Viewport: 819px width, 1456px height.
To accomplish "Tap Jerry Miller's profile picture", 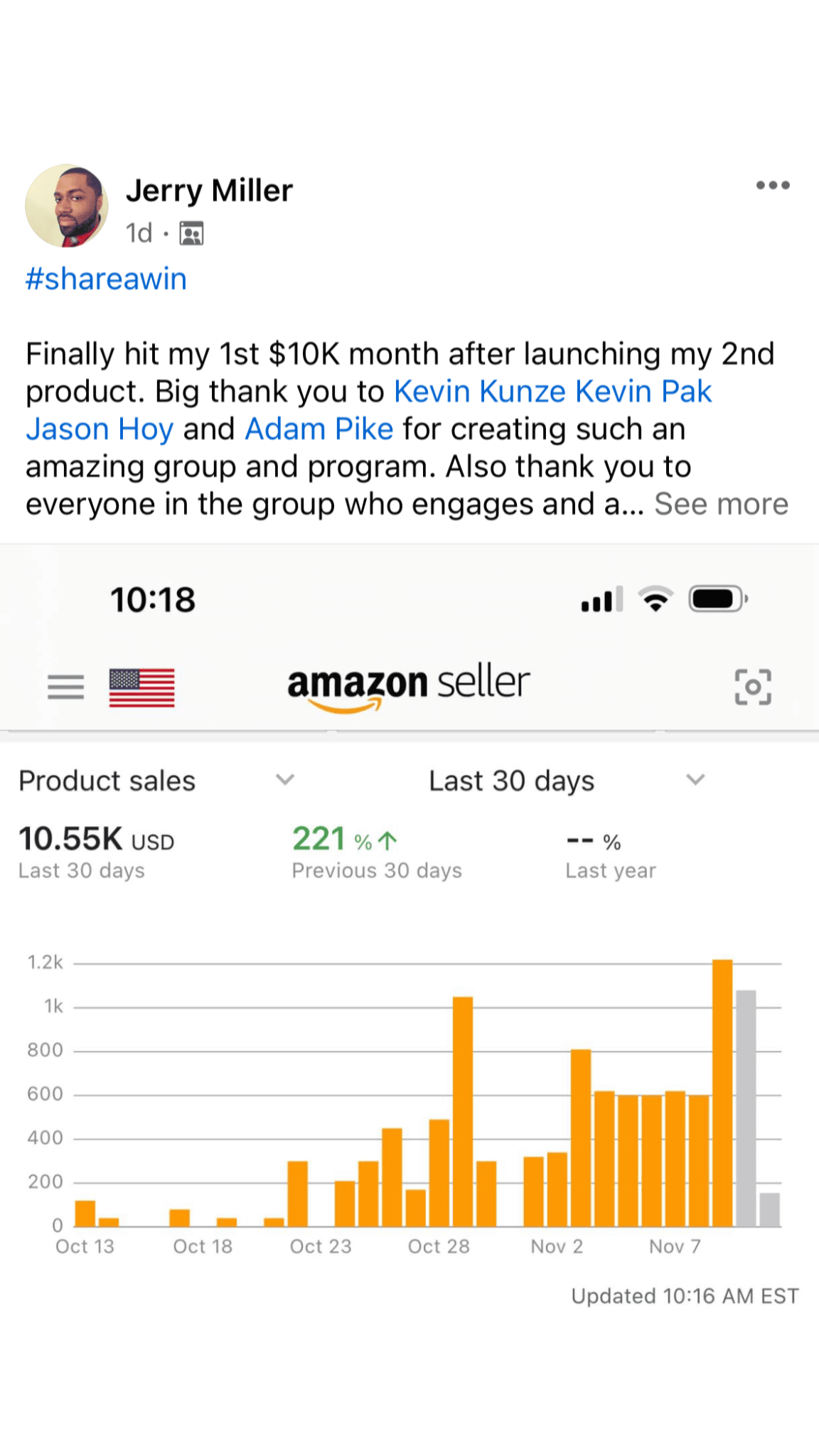I will click(x=67, y=206).
